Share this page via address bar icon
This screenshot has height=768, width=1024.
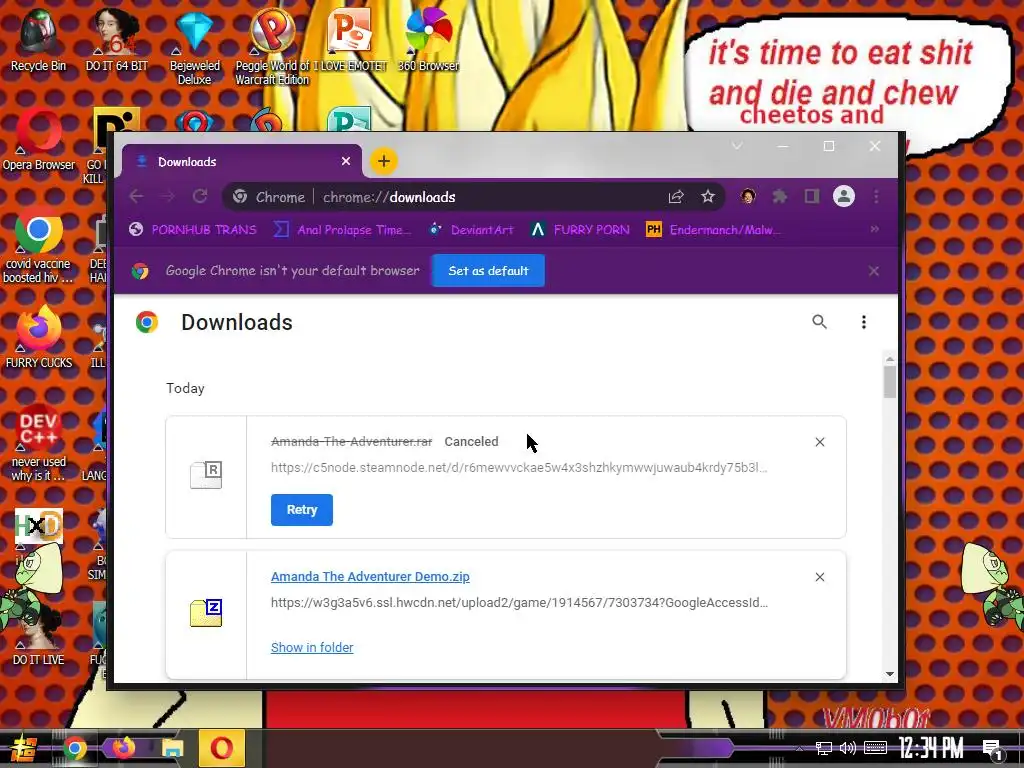tap(676, 197)
